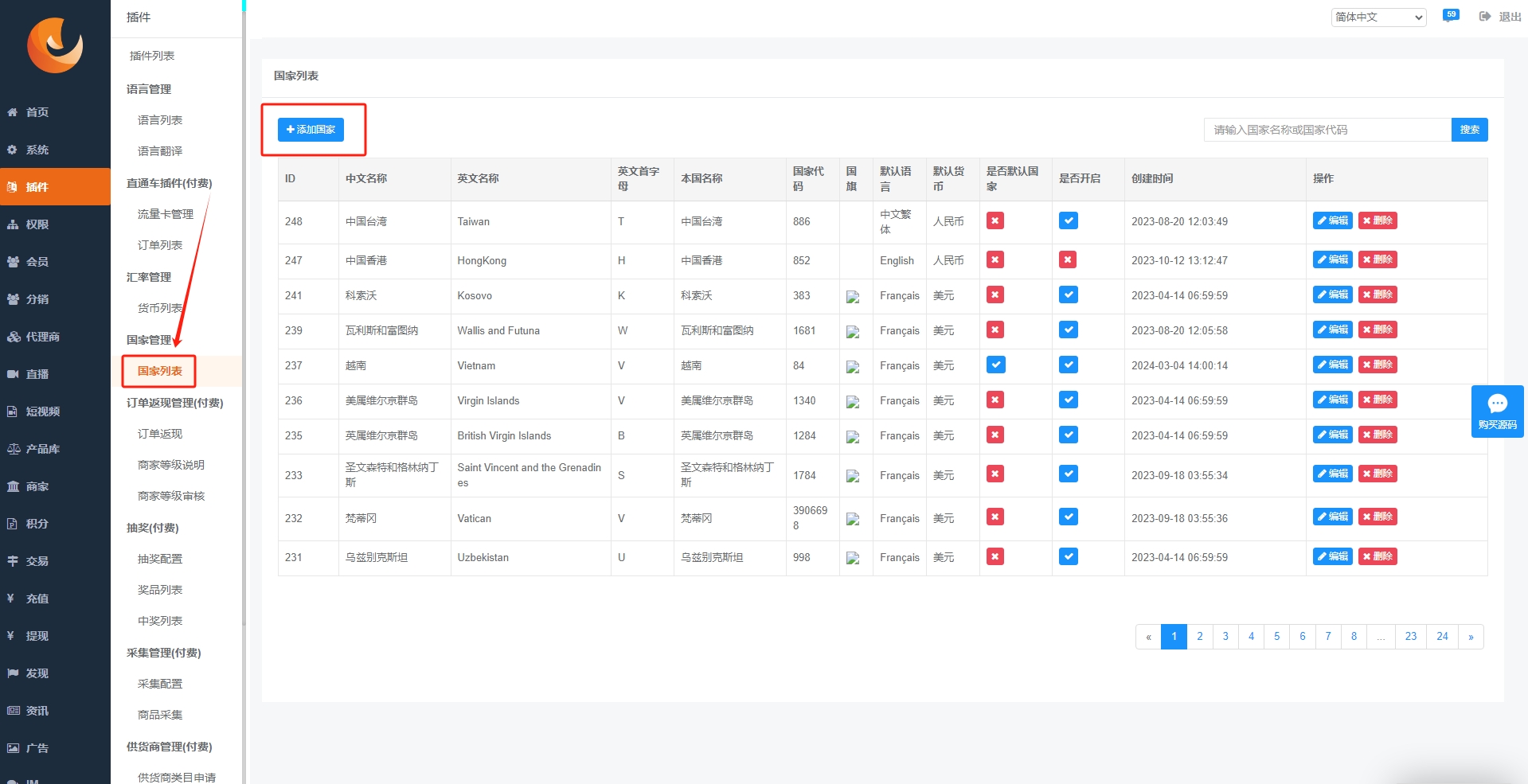The width and height of the screenshot is (1528, 784).
Task: Open the 资讯 news sidebar item
Action: pos(55,711)
